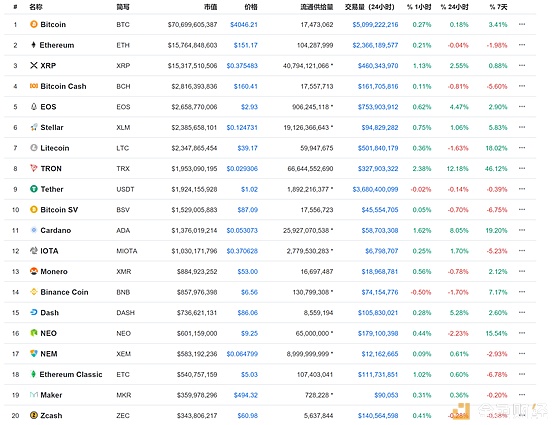Sort by the 流通供给量 supply column header

pyautogui.click(x=317, y=7)
